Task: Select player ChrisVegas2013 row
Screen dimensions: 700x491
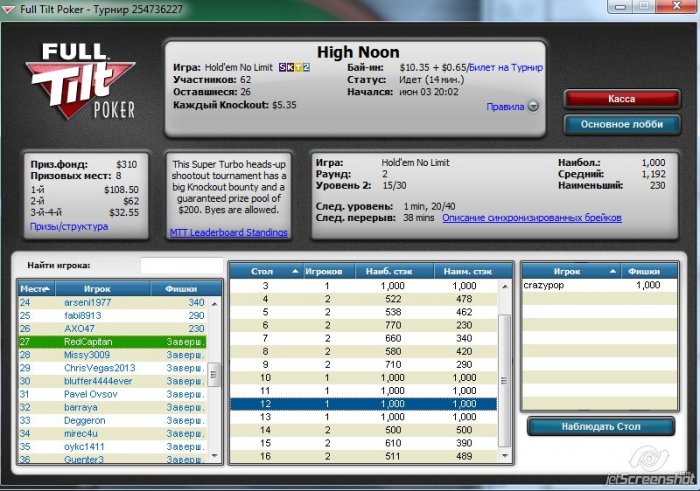Action: [112, 368]
